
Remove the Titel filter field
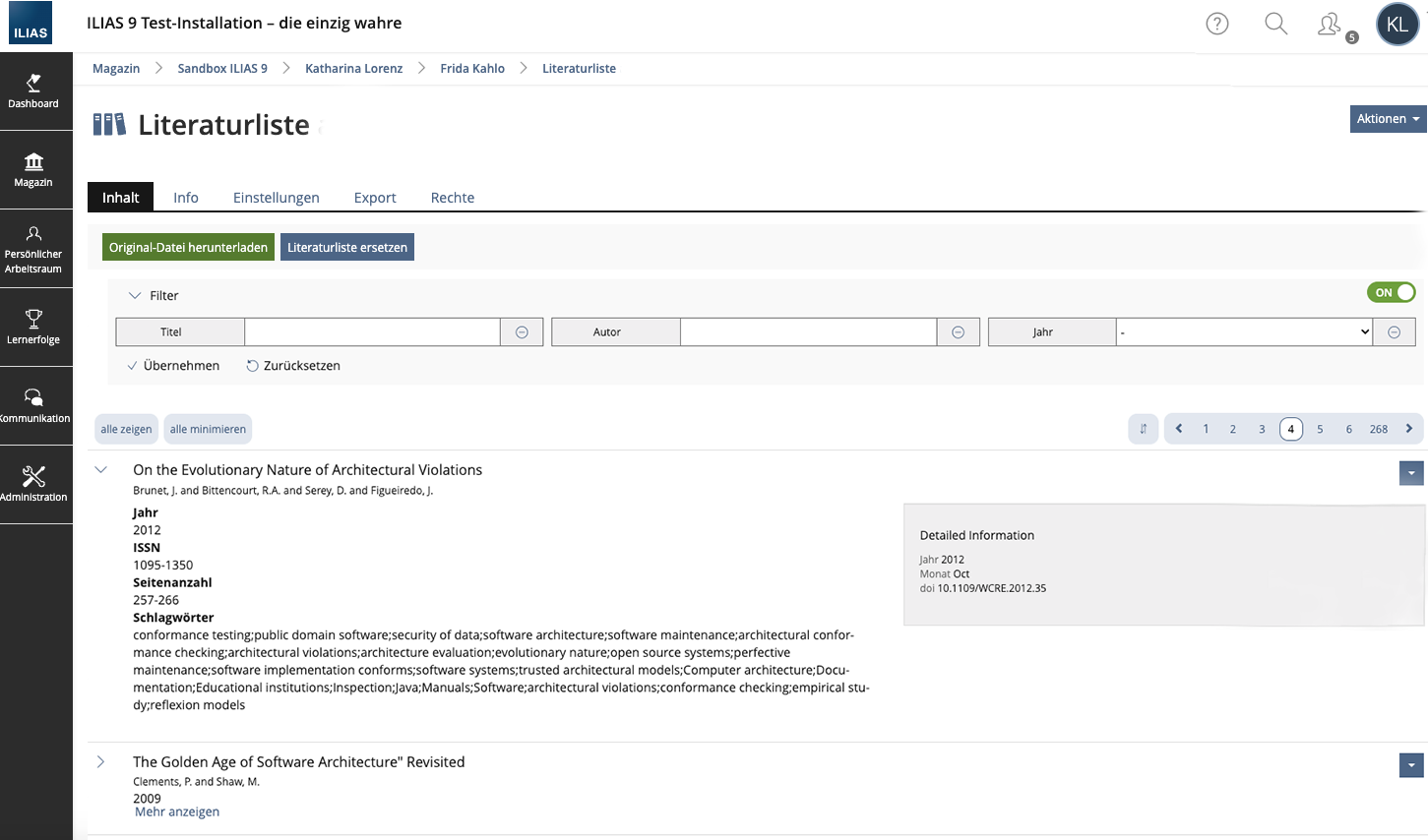[522, 332]
